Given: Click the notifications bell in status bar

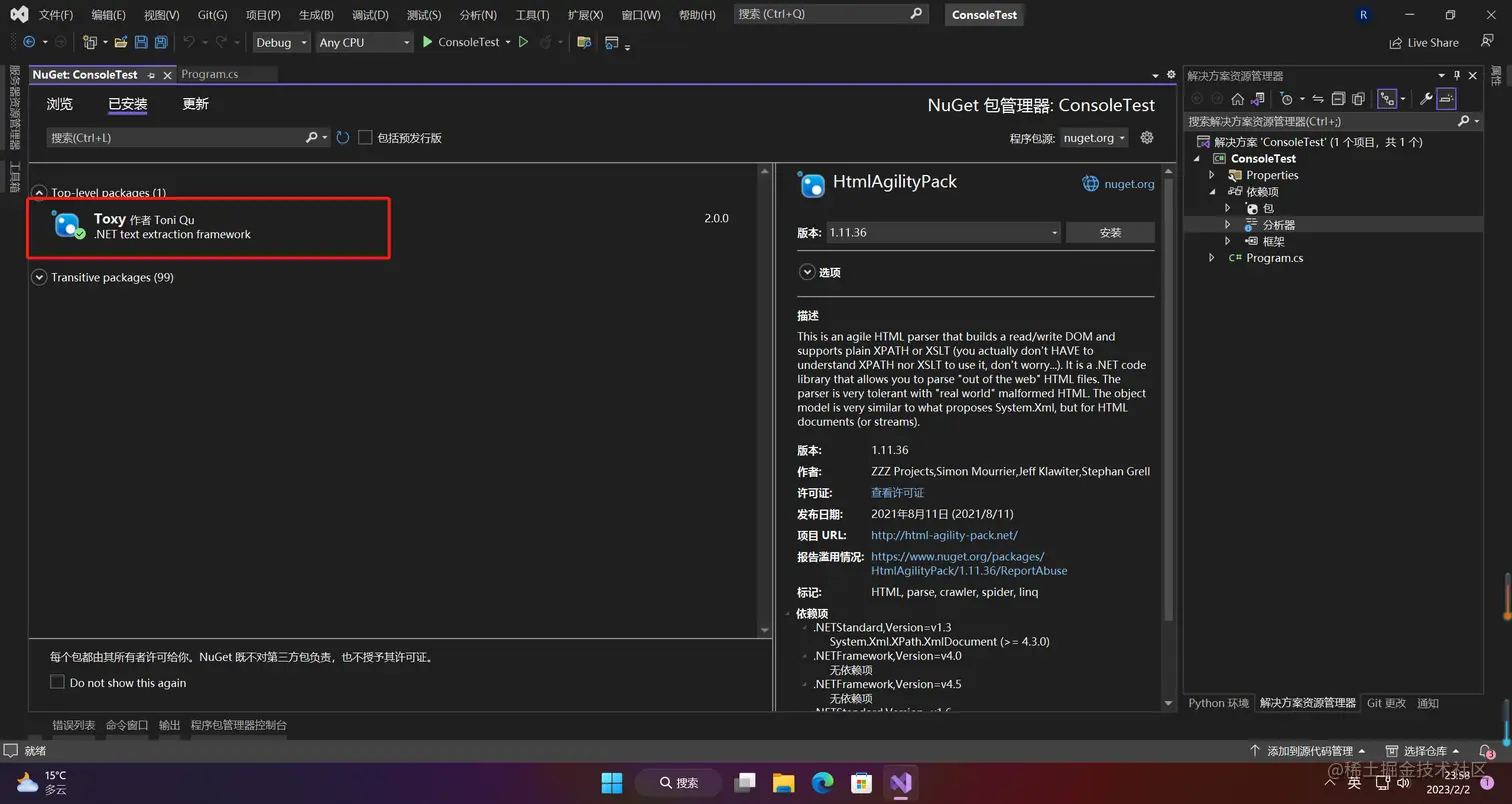Looking at the screenshot, I should pyautogui.click(x=1486, y=751).
